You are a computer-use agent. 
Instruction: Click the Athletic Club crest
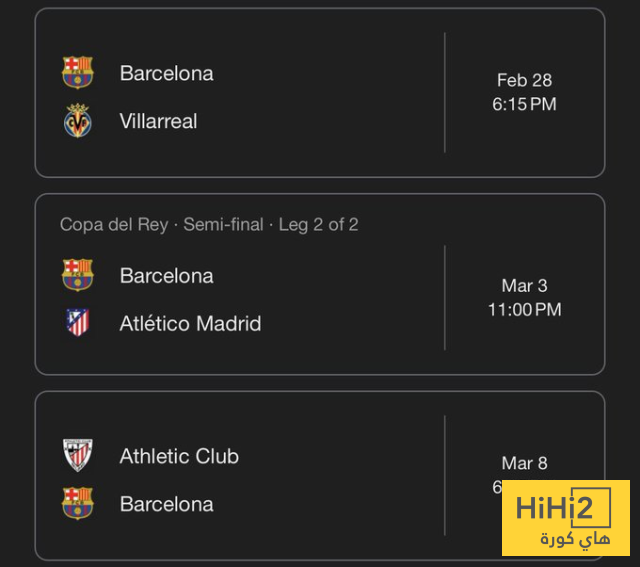(77, 456)
